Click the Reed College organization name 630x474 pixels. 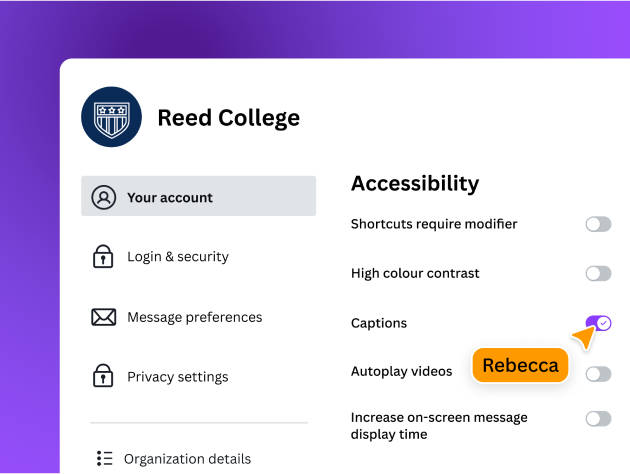[x=228, y=117]
